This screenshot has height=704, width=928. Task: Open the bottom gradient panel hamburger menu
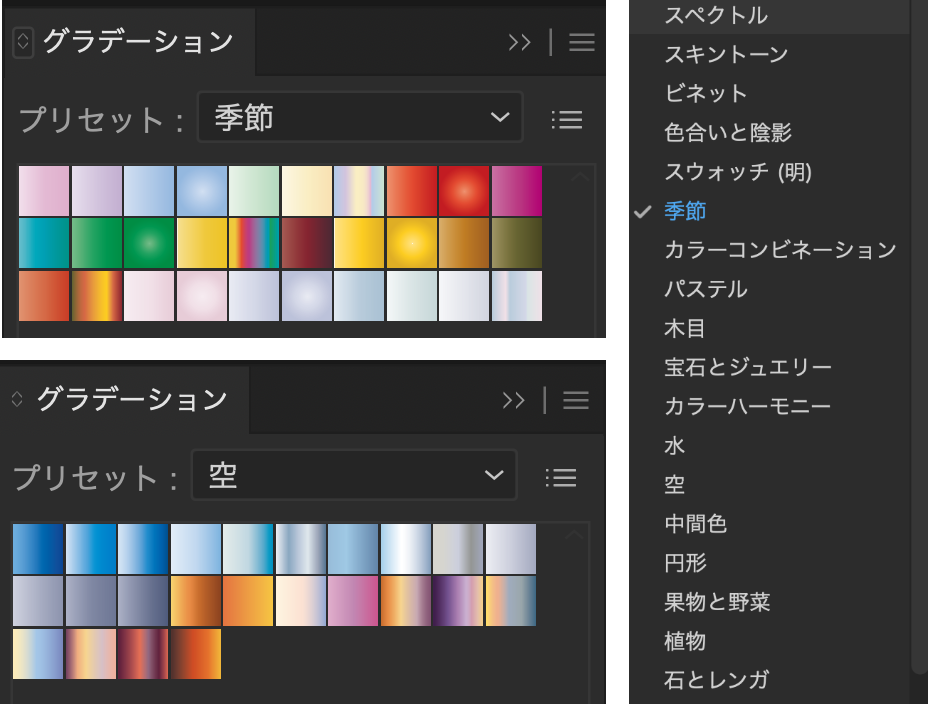(x=576, y=400)
